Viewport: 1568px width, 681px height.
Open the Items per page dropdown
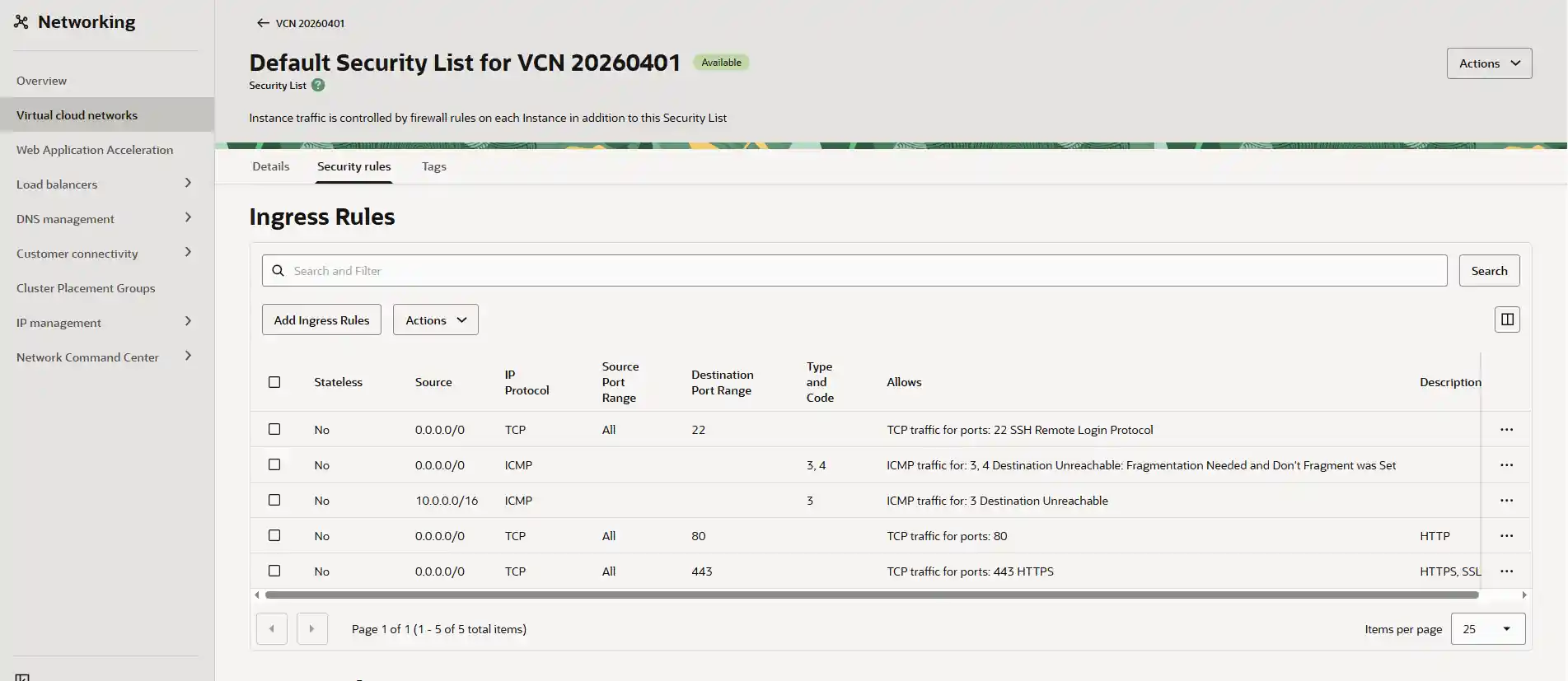tap(1487, 629)
